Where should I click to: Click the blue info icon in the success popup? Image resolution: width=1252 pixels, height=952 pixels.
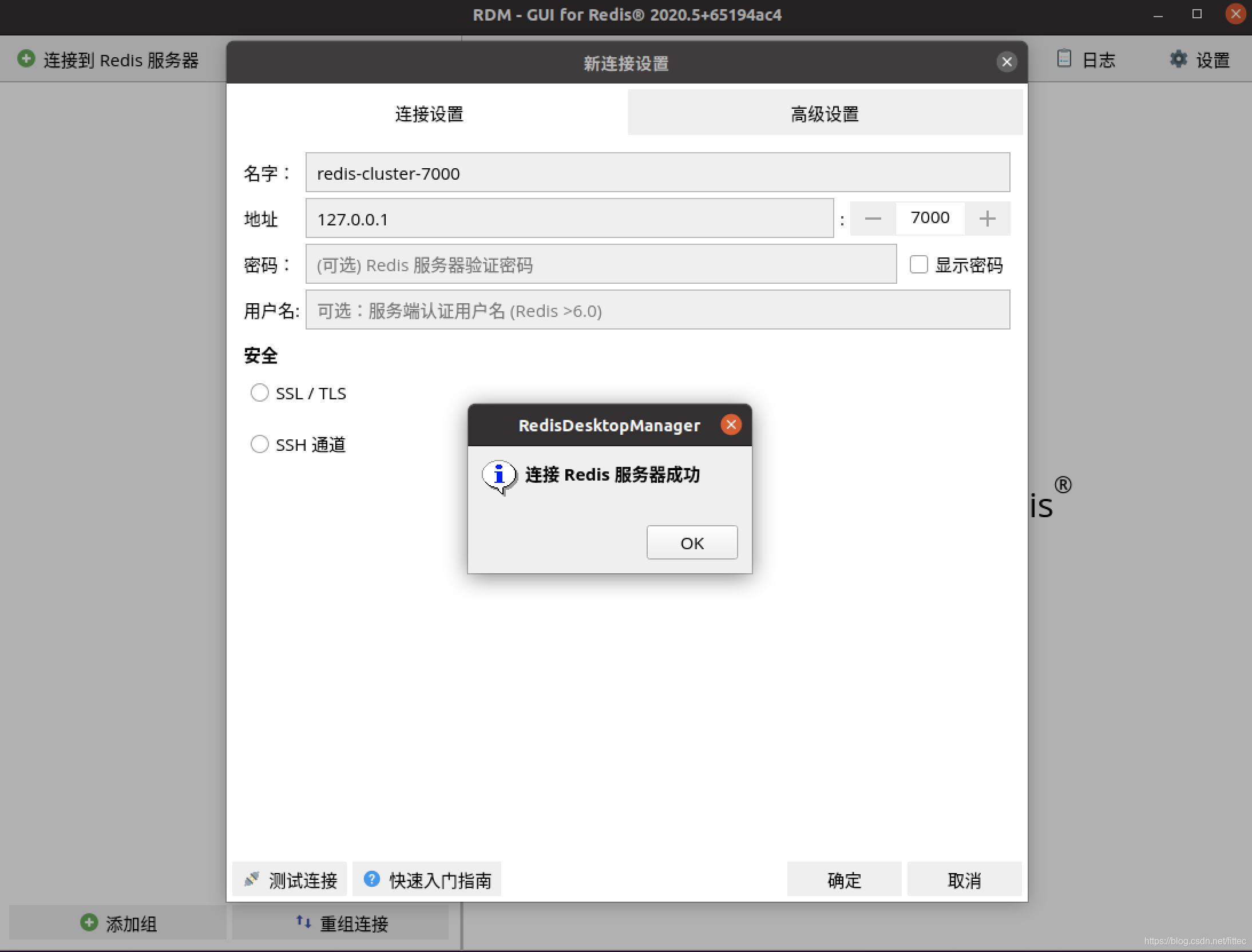coord(499,476)
